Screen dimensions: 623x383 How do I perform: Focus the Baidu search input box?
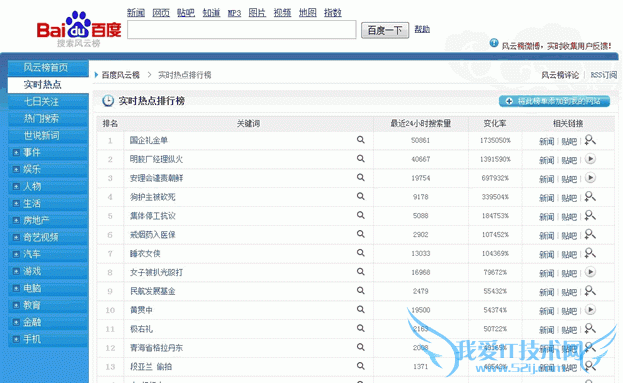(242, 30)
